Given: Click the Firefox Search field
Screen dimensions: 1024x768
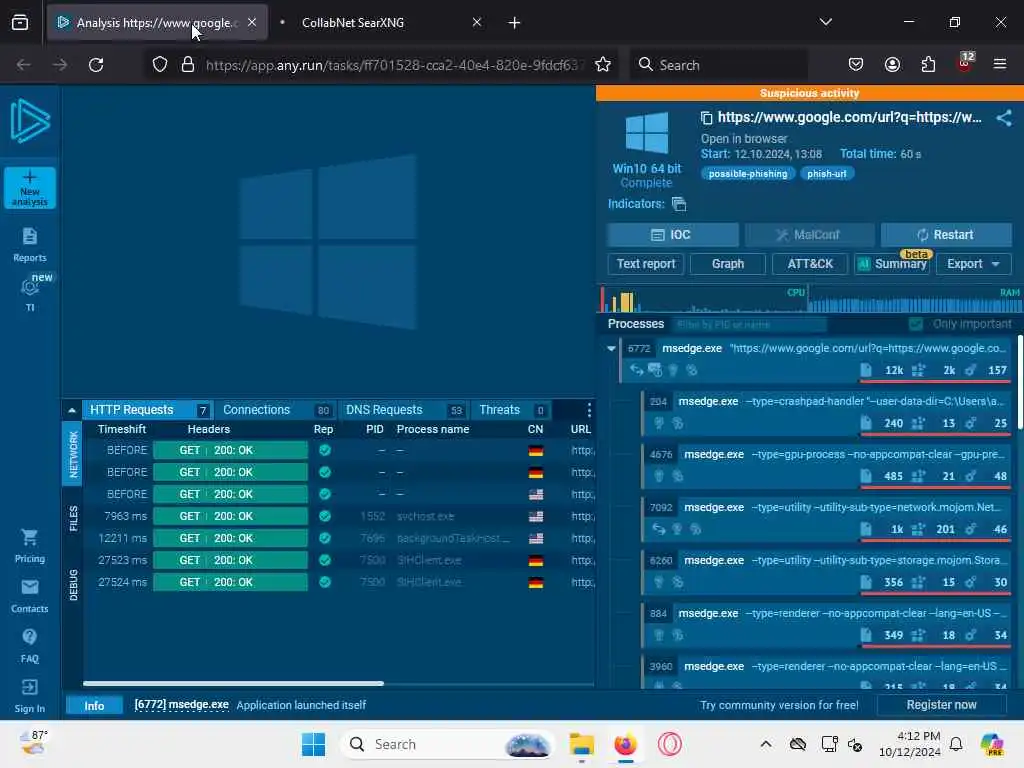Looking at the screenshot, I should point(718,65).
